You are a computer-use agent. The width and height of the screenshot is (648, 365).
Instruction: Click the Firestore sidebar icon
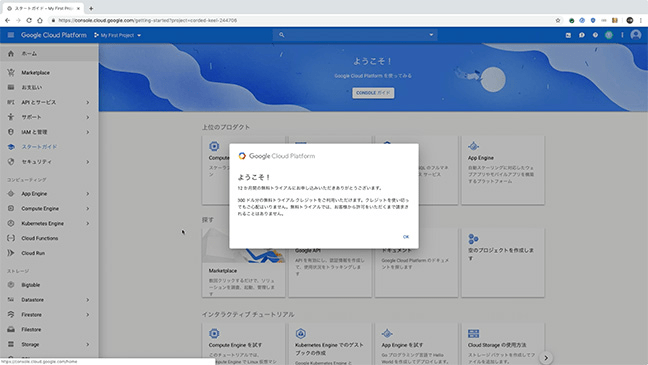[11, 315]
